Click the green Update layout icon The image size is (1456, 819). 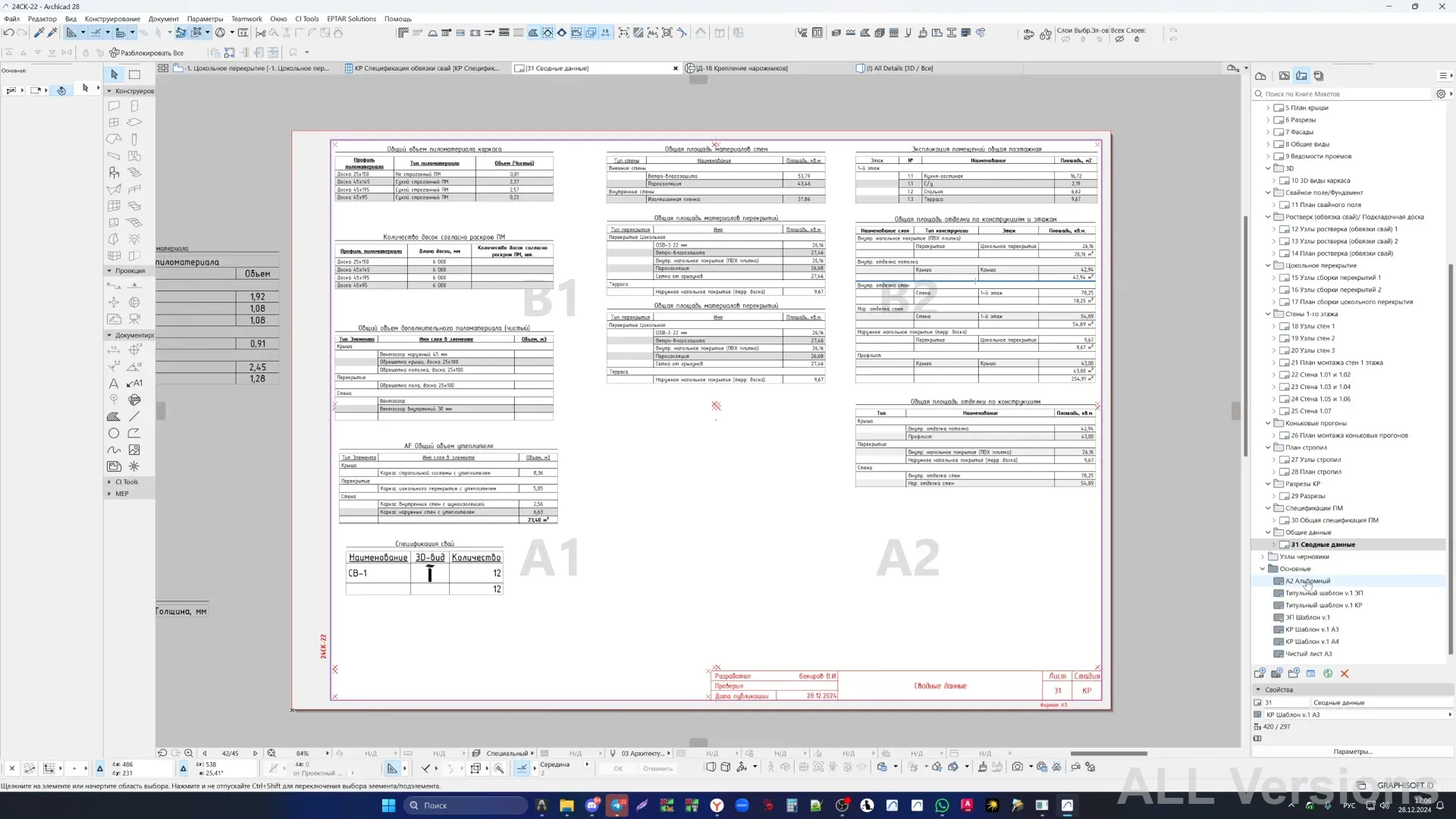[1328, 673]
